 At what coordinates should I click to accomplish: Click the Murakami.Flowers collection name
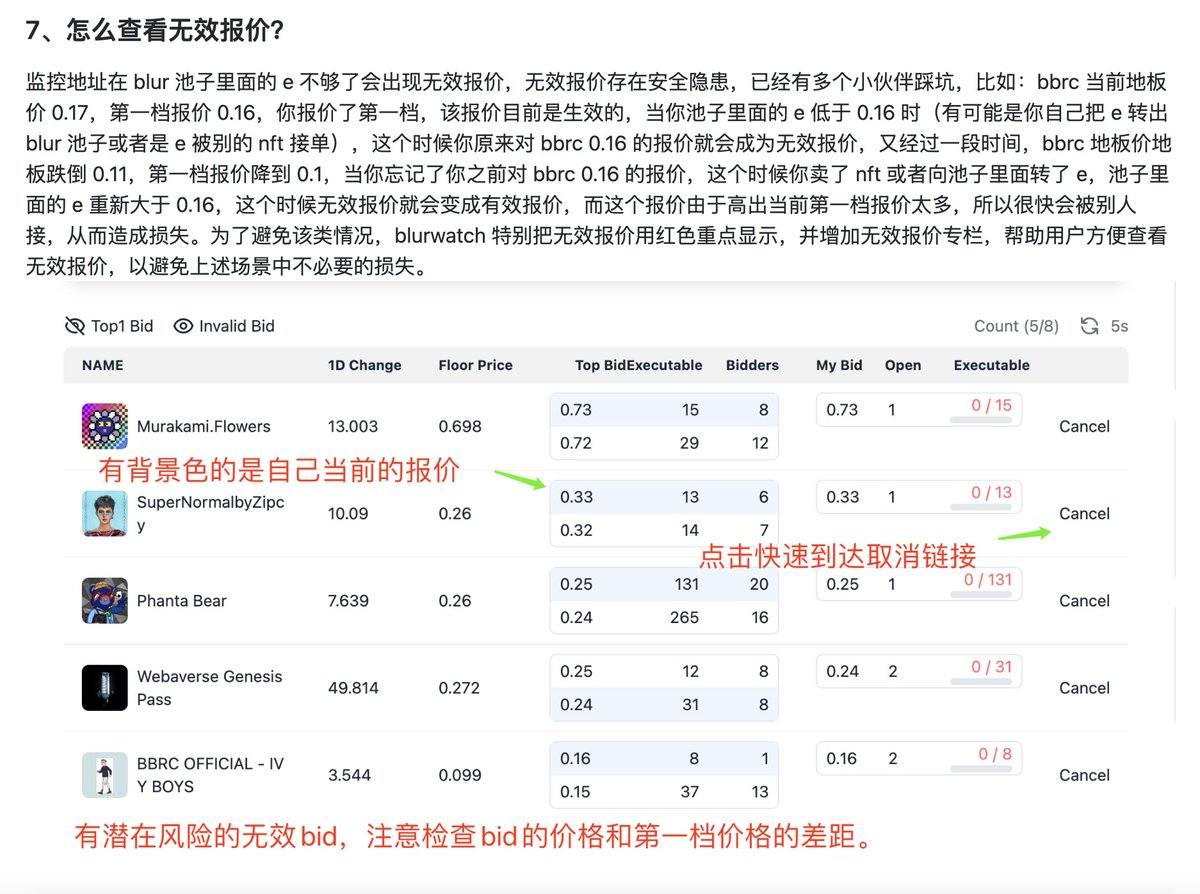(x=204, y=426)
